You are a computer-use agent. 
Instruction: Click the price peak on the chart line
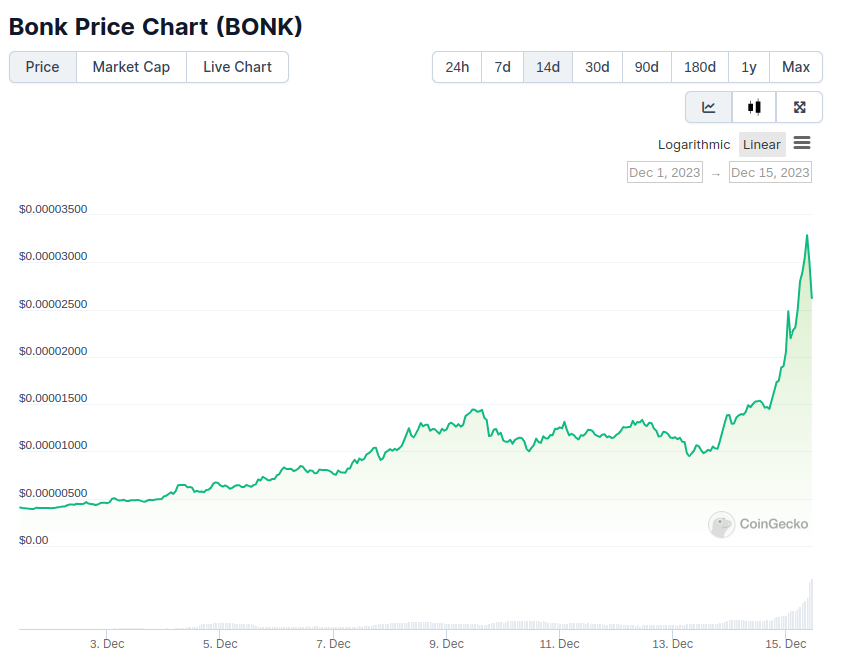pos(807,235)
